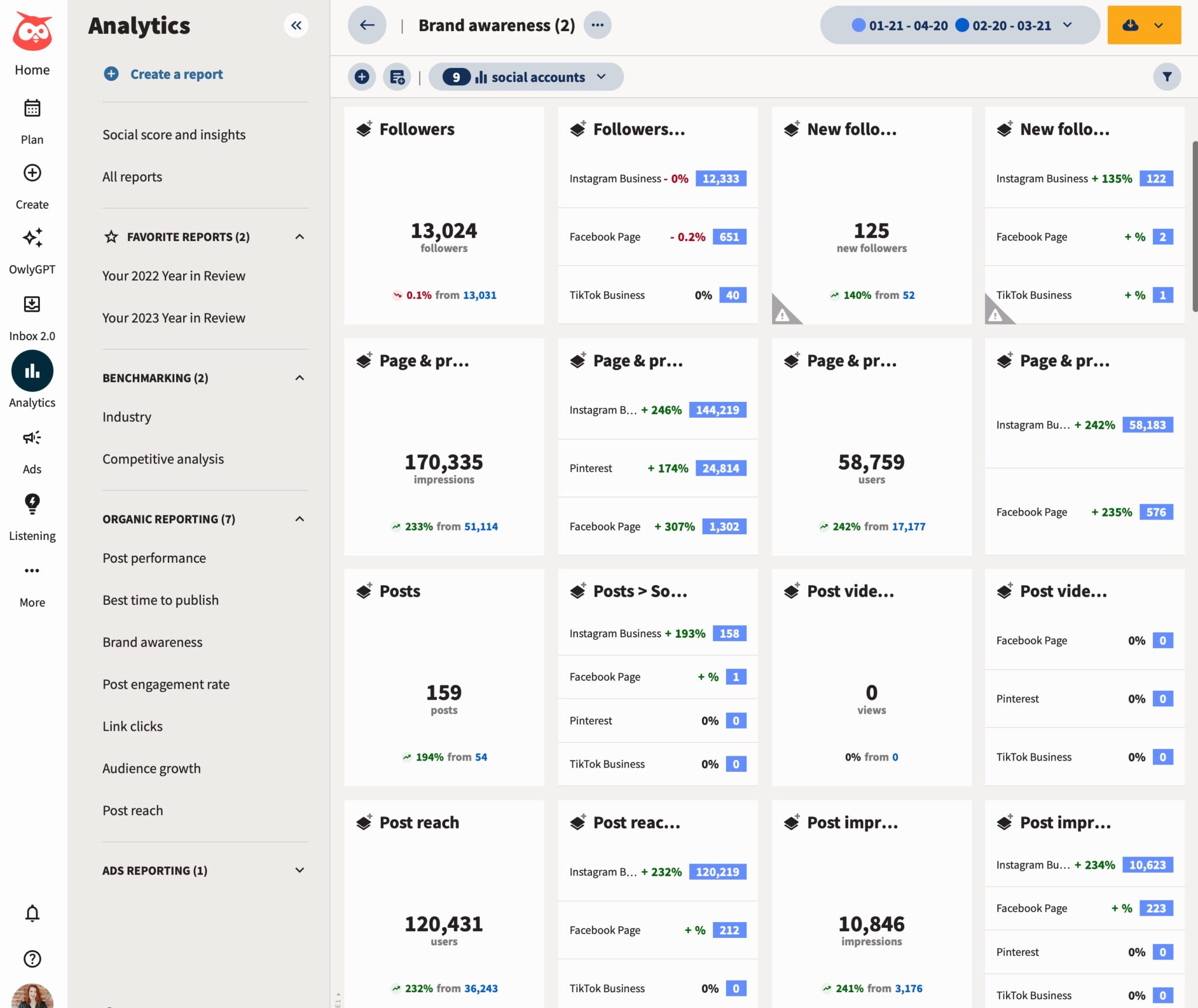This screenshot has width=1198, height=1008.
Task: Add a new tile using the plus icon
Action: 362,77
